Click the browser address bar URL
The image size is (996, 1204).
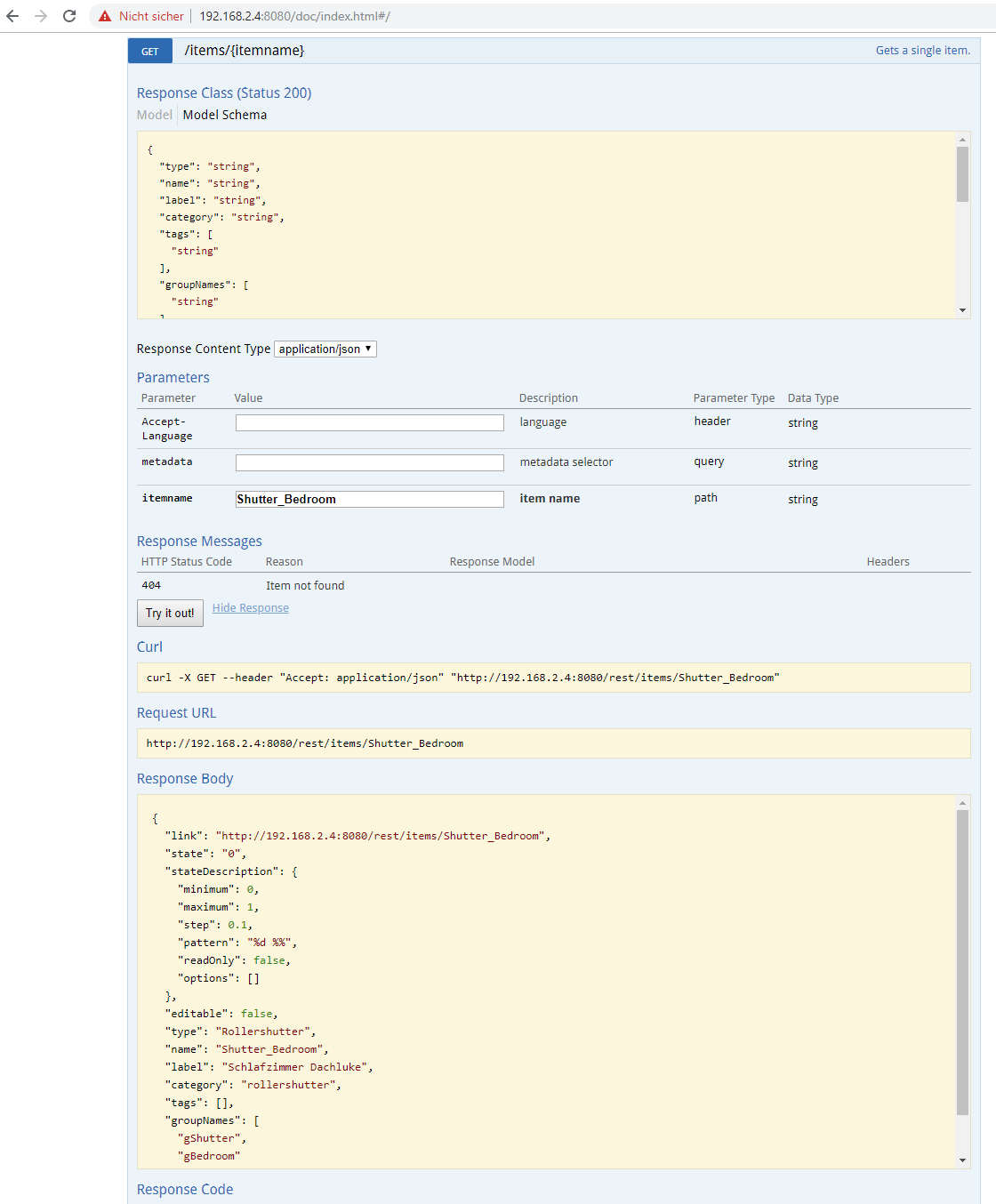pos(294,16)
